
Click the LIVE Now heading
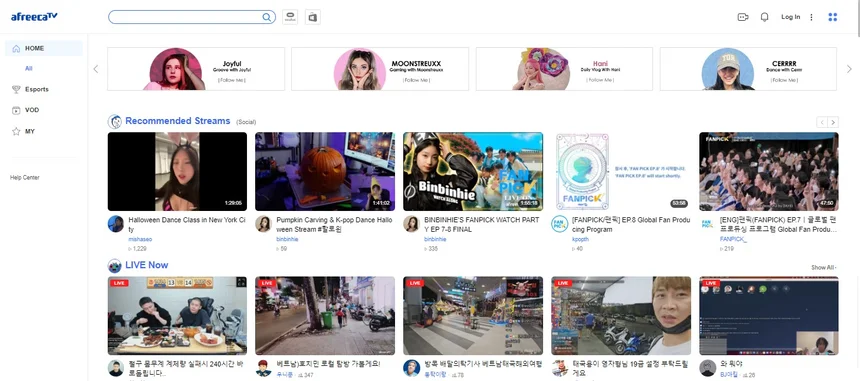(x=146, y=265)
